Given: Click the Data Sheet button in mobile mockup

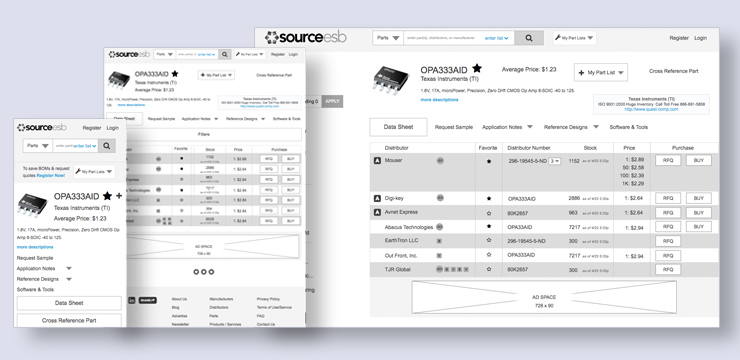Looking at the screenshot, I should click(69, 303).
